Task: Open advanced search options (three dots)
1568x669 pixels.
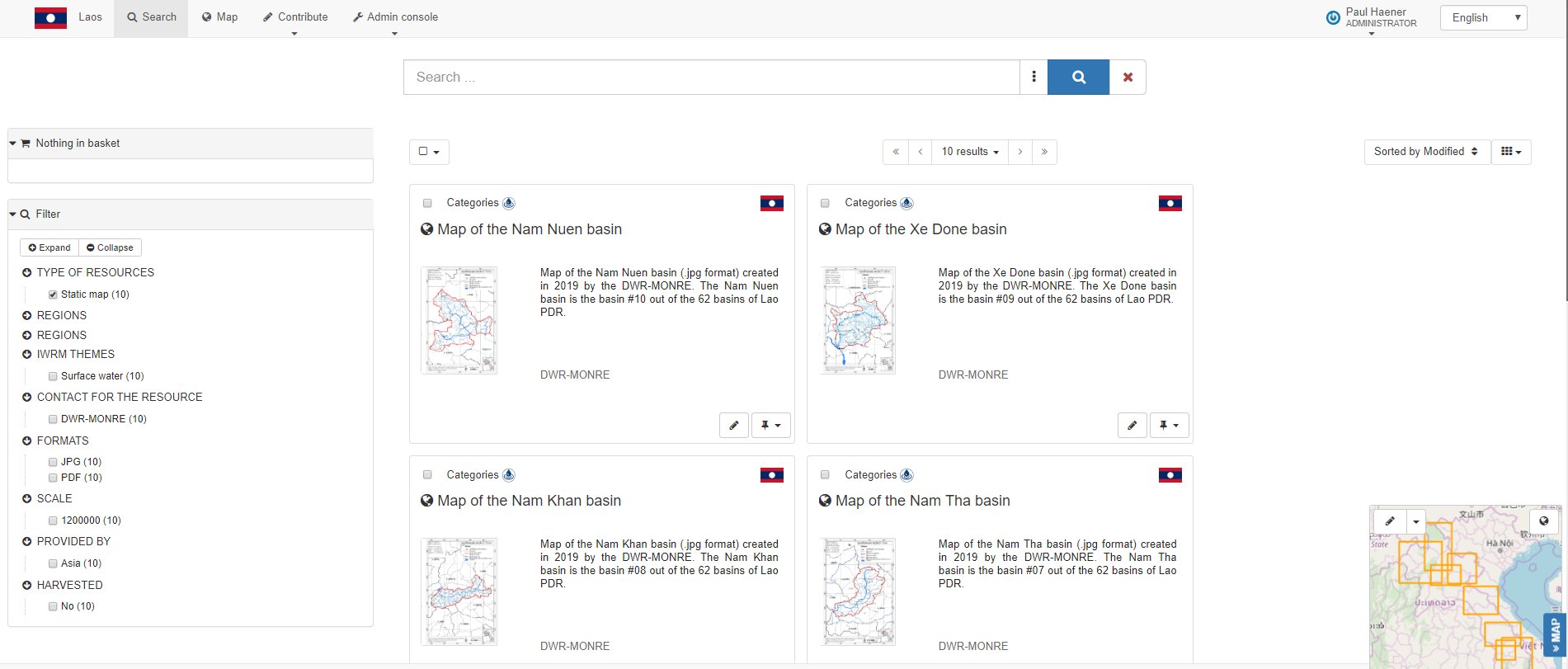Action: coord(1034,78)
